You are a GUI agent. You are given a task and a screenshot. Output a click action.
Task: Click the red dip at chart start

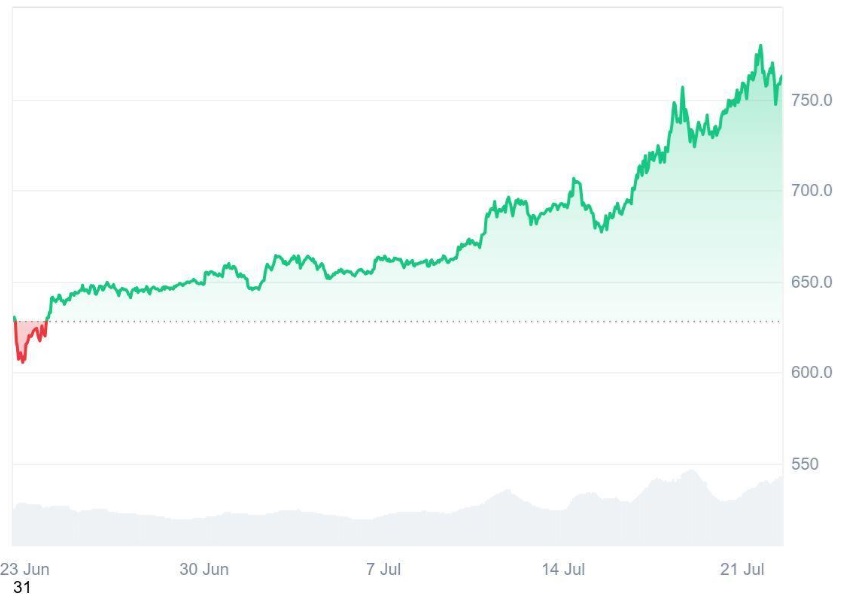(28, 338)
